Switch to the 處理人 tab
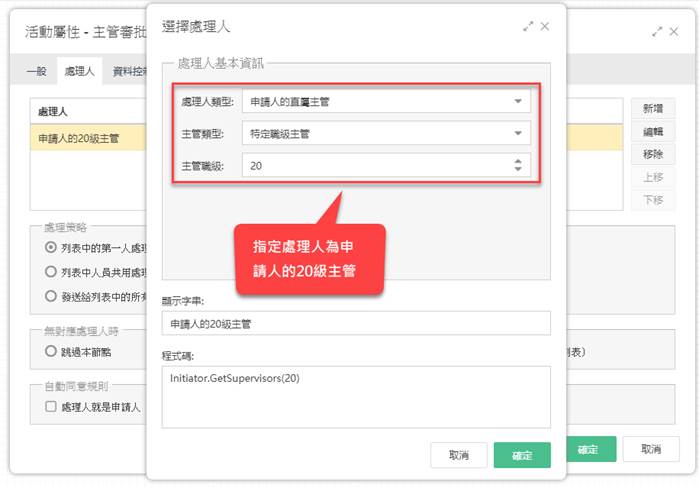Viewport: 699px width, 488px height. (x=79, y=71)
